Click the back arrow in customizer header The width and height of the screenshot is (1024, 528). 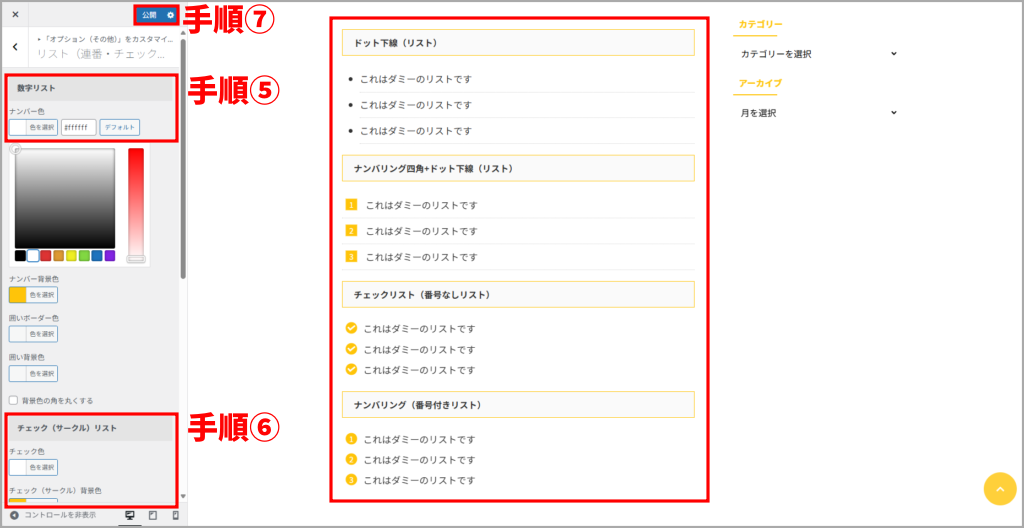click(x=15, y=46)
